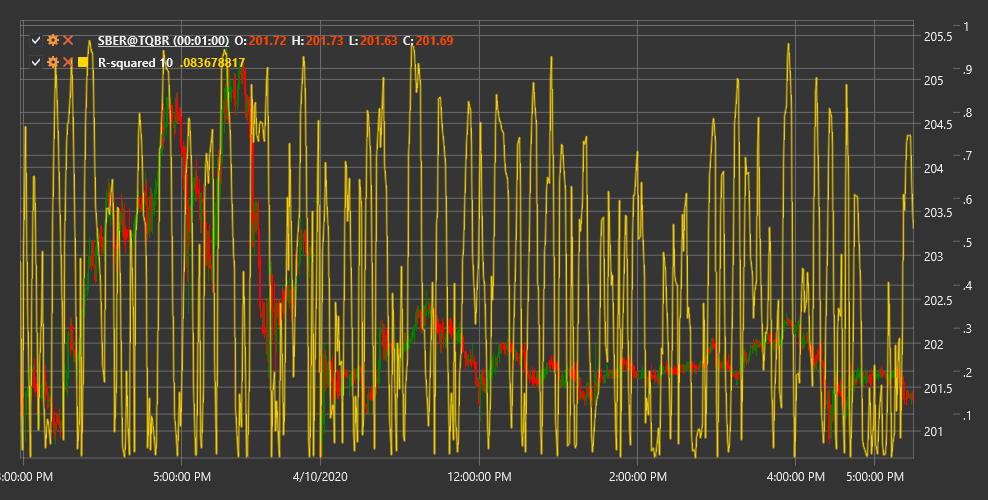The width and height of the screenshot is (988, 500).
Task: Open settings gear for SBER@TQBR series
Action: click(x=53, y=40)
